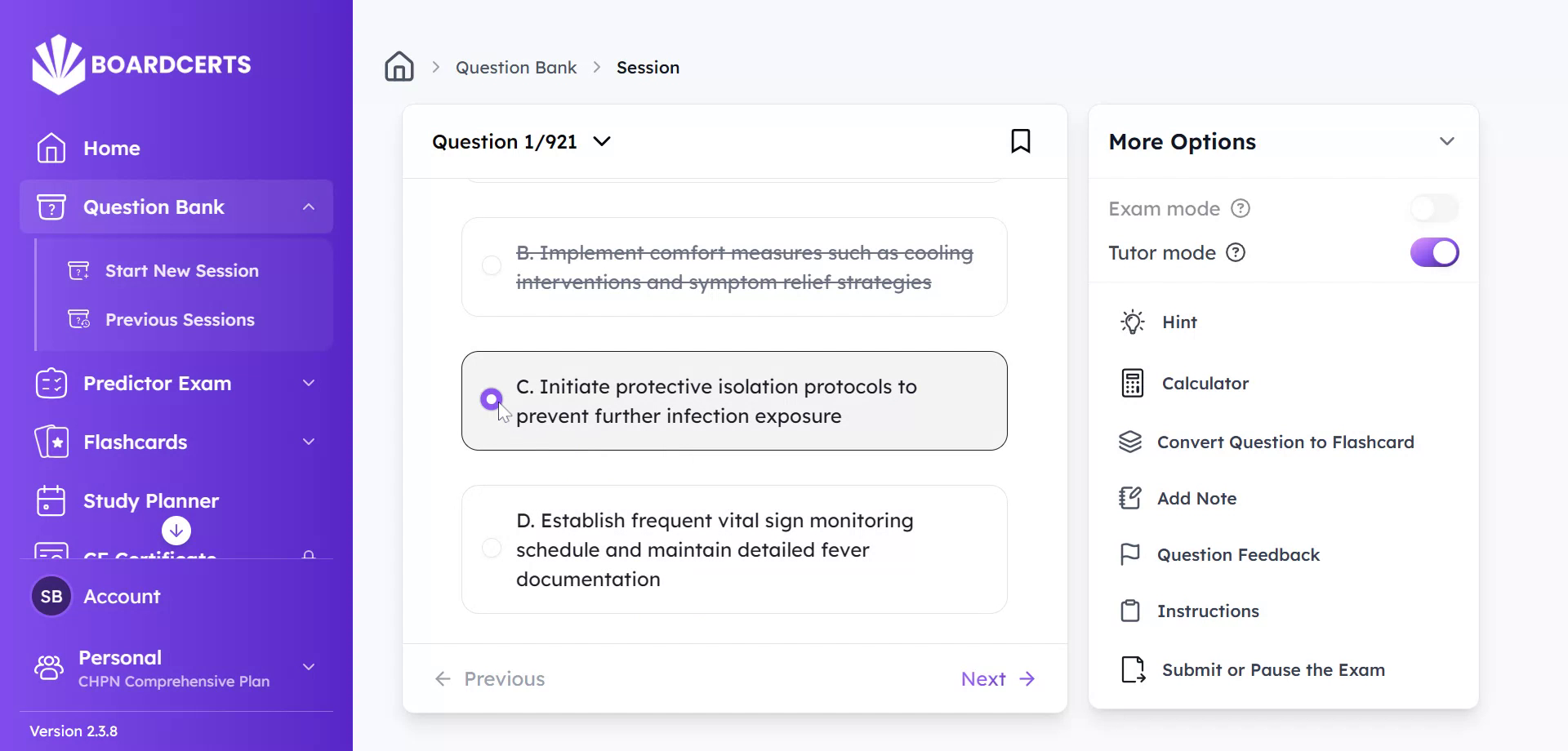Click the BoardCerts home breadcrumb icon
This screenshot has width=1568, height=751.
click(x=399, y=66)
